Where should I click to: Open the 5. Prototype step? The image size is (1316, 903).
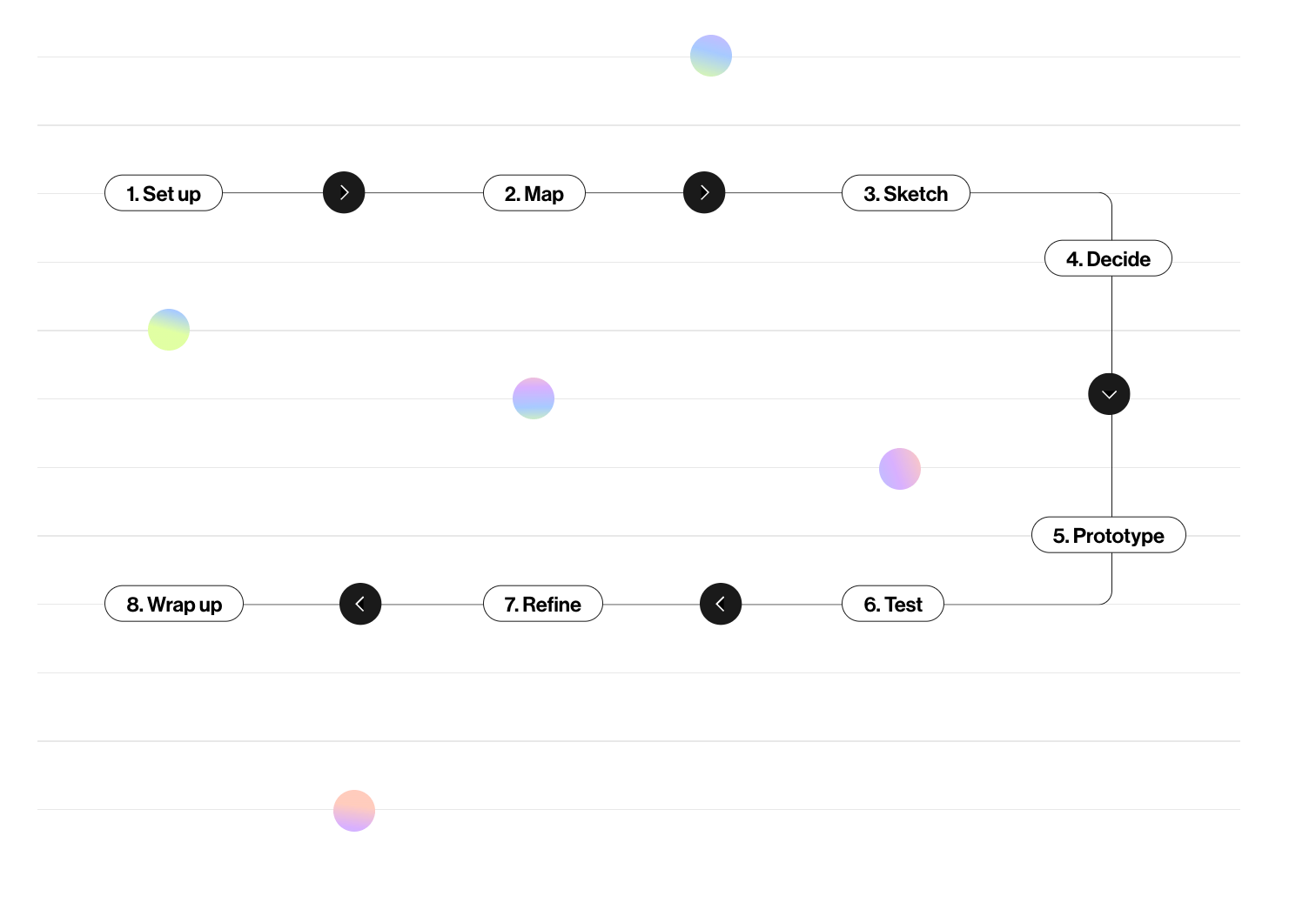tap(1109, 535)
